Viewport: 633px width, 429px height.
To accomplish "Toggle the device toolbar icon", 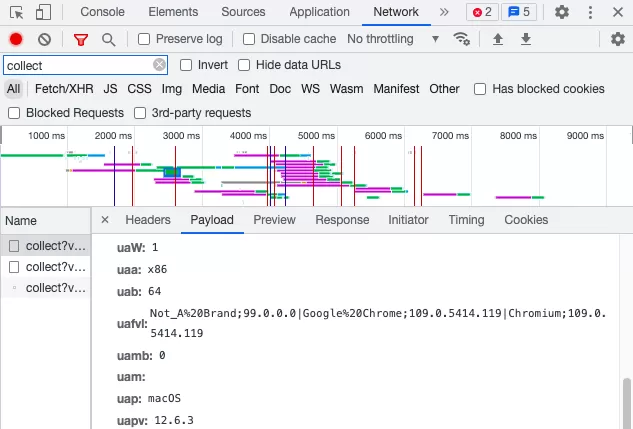I will 43,12.
